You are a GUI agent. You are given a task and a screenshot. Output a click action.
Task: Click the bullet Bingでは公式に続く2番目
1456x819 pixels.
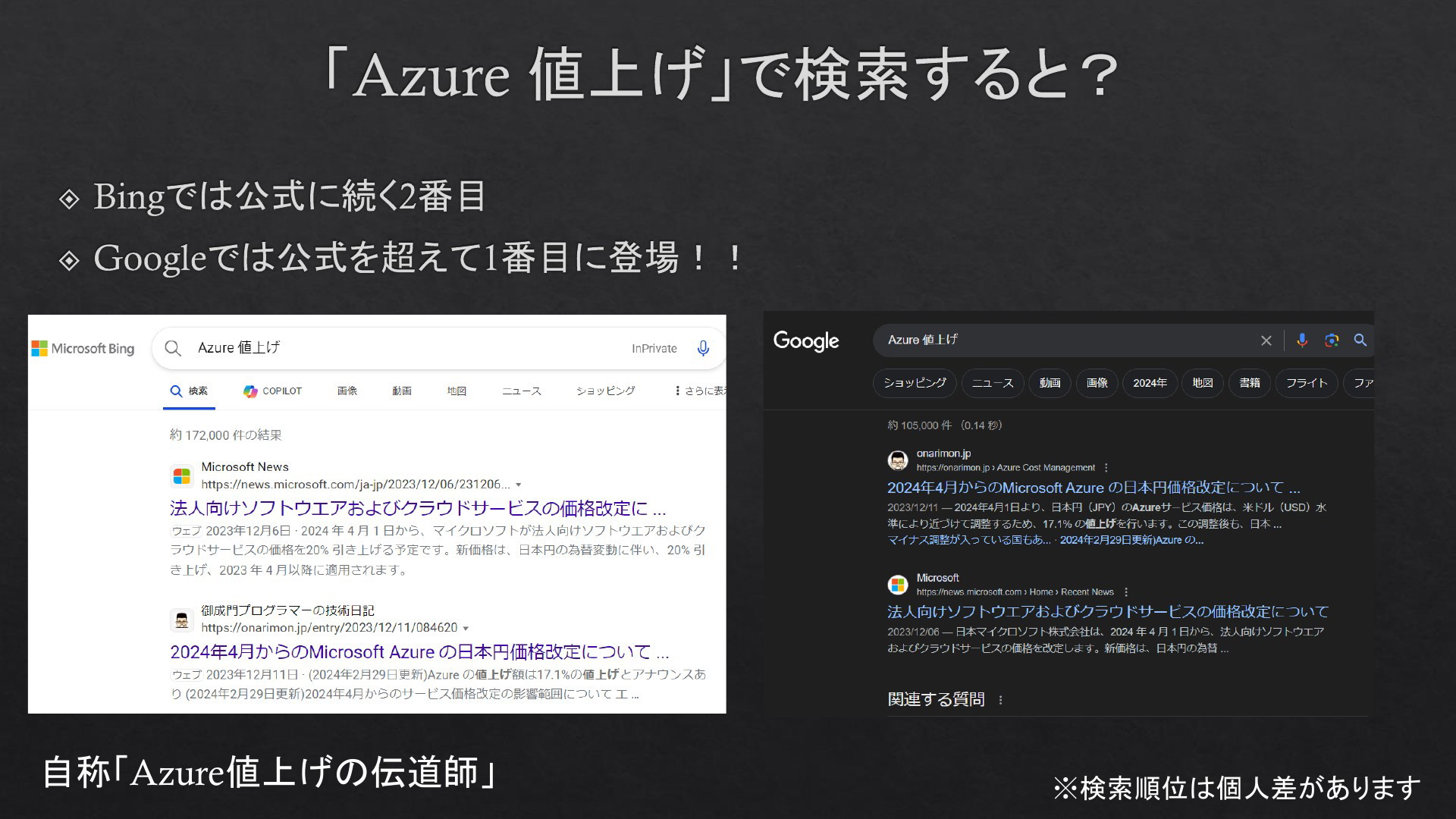coord(290,197)
